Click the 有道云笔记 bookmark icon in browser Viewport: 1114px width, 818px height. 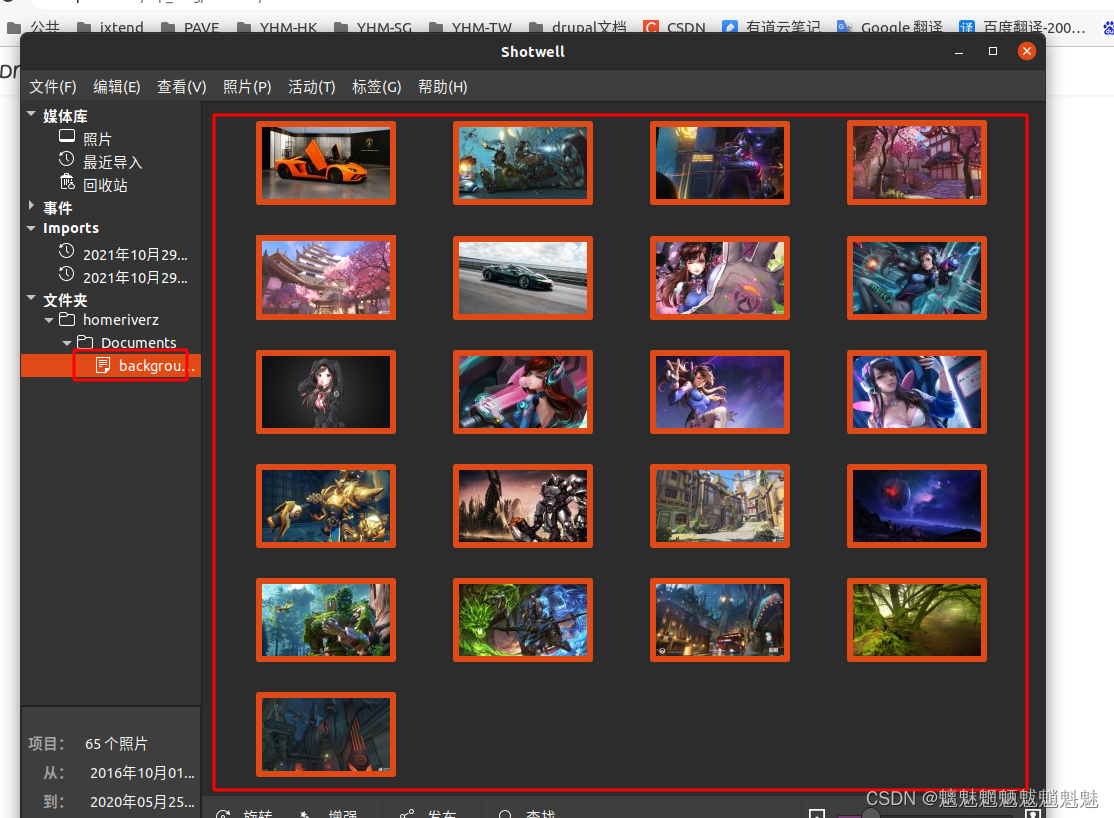(730, 27)
